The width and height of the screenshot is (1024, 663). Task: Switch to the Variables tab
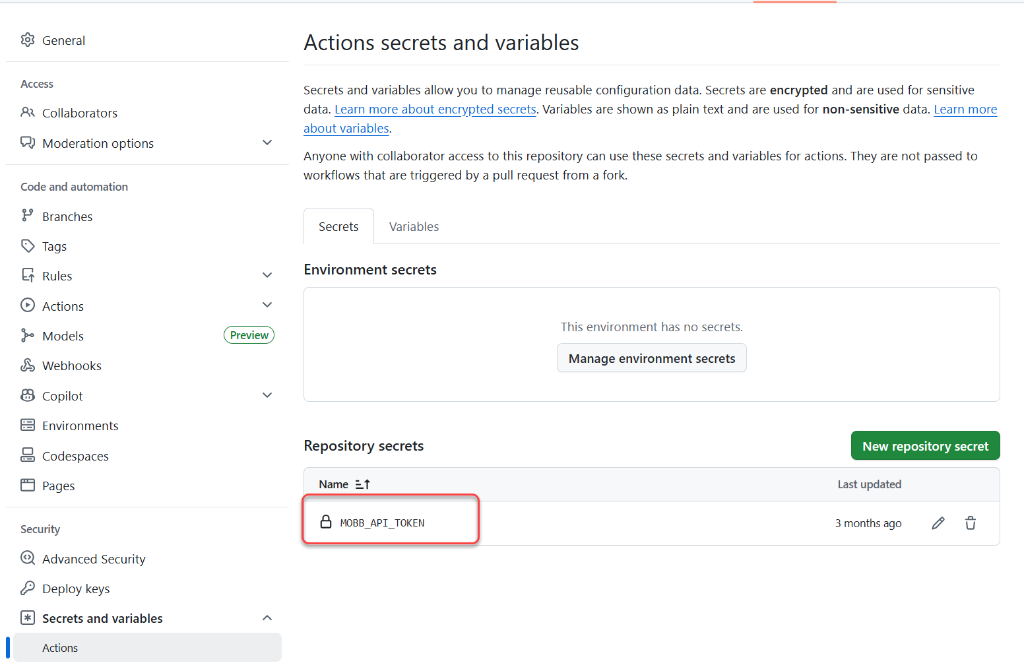414,227
